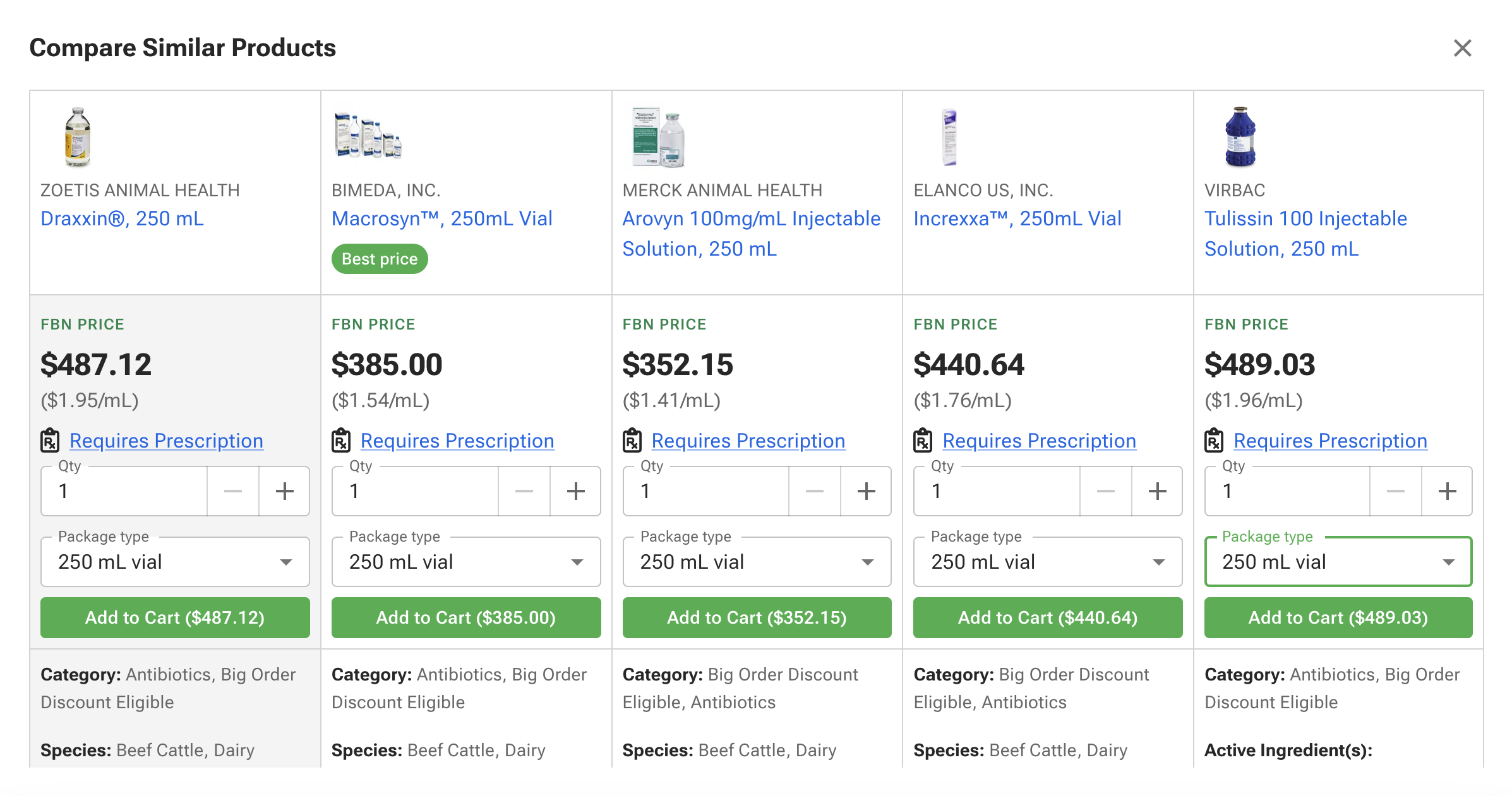Click the prescription Rx icon for Macrosyn
The height and width of the screenshot is (796, 1512).
(341, 441)
